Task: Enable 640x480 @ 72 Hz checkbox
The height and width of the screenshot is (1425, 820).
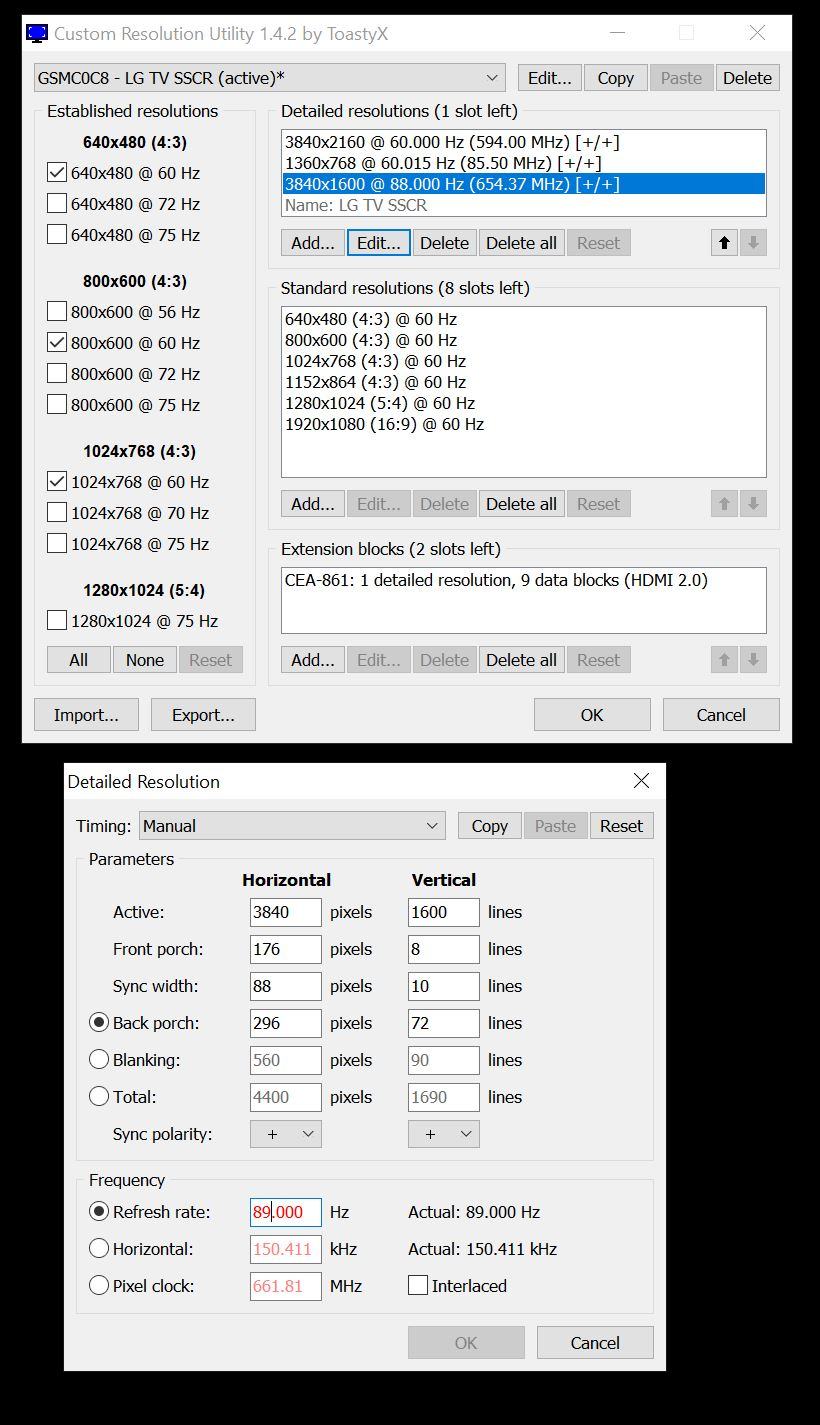Action: pyautogui.click(x=57, y=204)
